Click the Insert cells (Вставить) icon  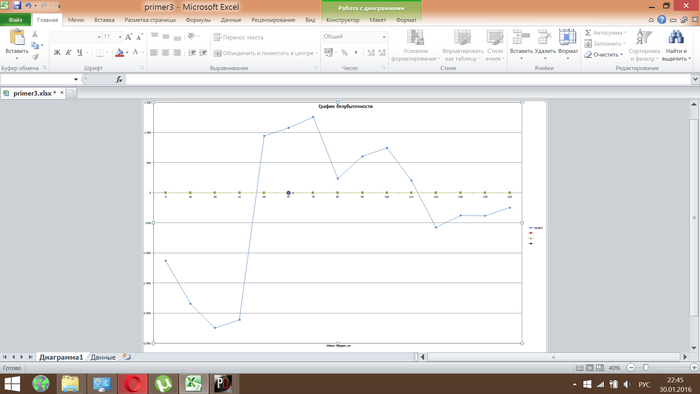pyautogui.click(x=521, y=37)
